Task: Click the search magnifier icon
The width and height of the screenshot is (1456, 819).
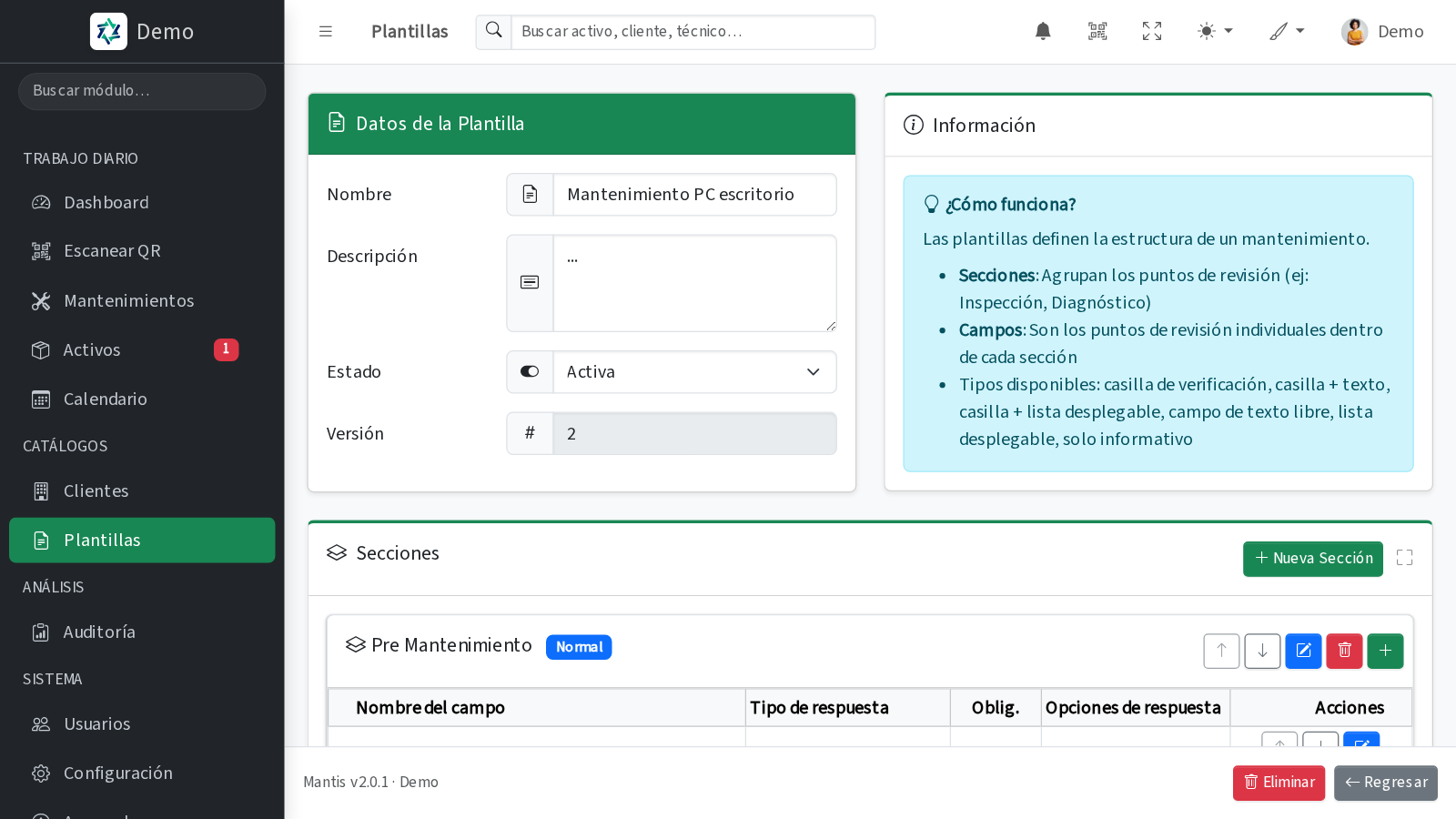Action: pyautogui.click(x=494, y=32)
